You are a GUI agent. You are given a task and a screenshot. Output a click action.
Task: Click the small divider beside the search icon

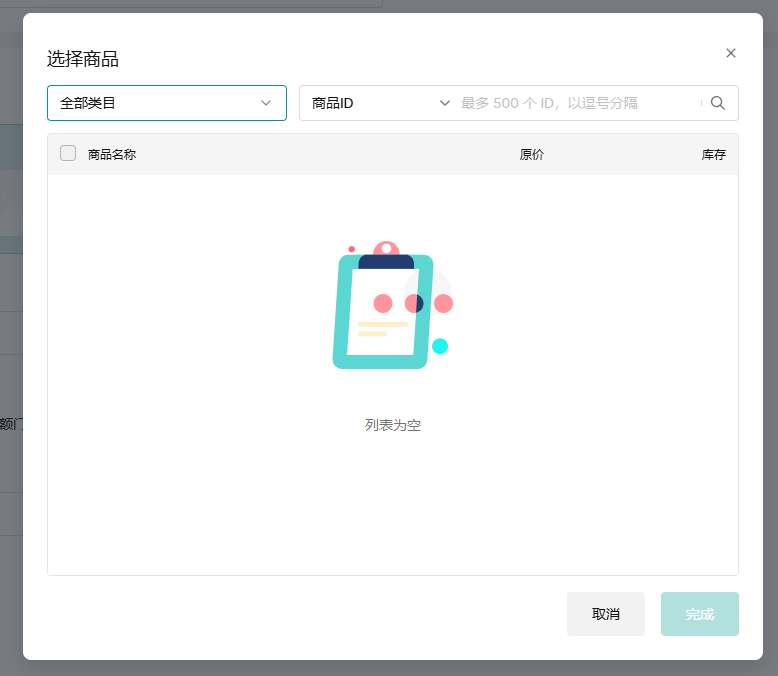[x=702, y=103]
